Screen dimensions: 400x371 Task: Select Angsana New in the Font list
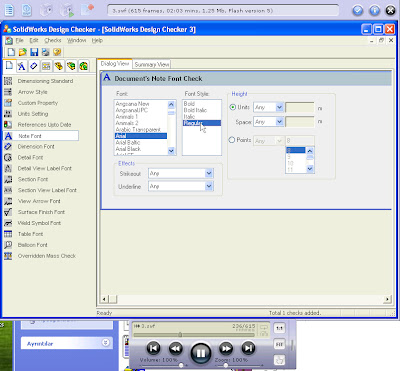tap(132, 104)
